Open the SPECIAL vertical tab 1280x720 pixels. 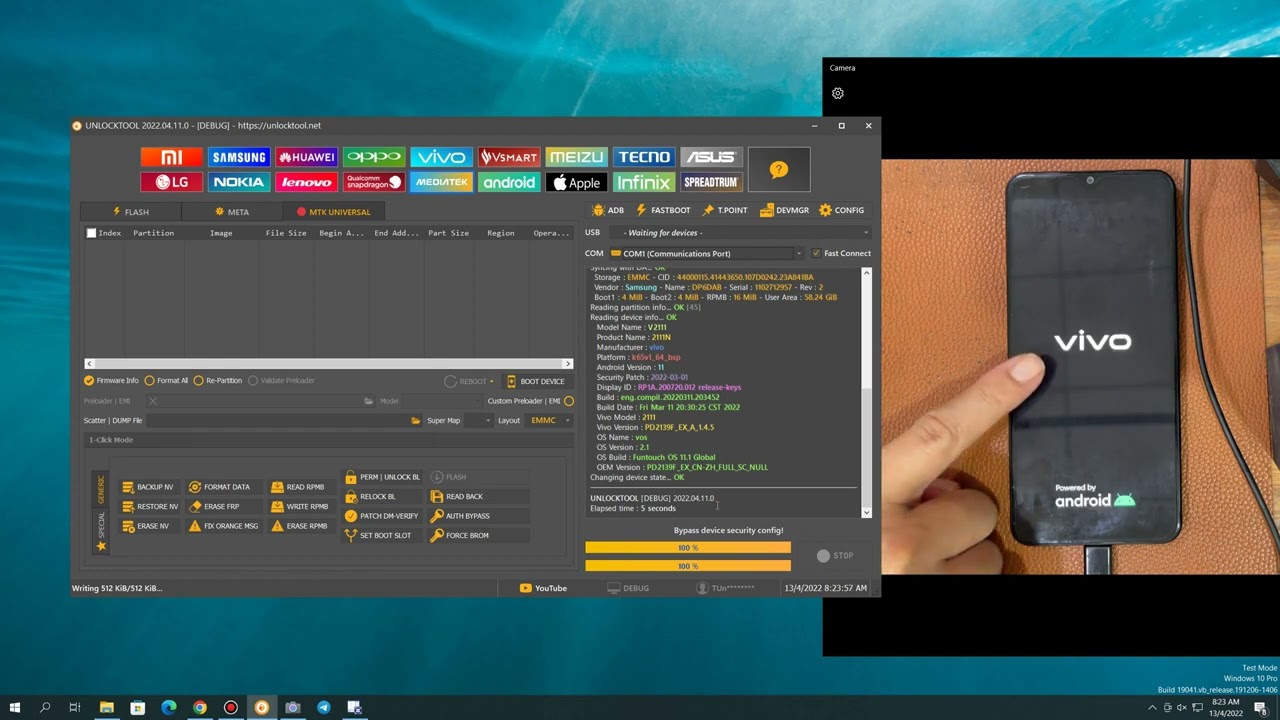coord(101,524)
